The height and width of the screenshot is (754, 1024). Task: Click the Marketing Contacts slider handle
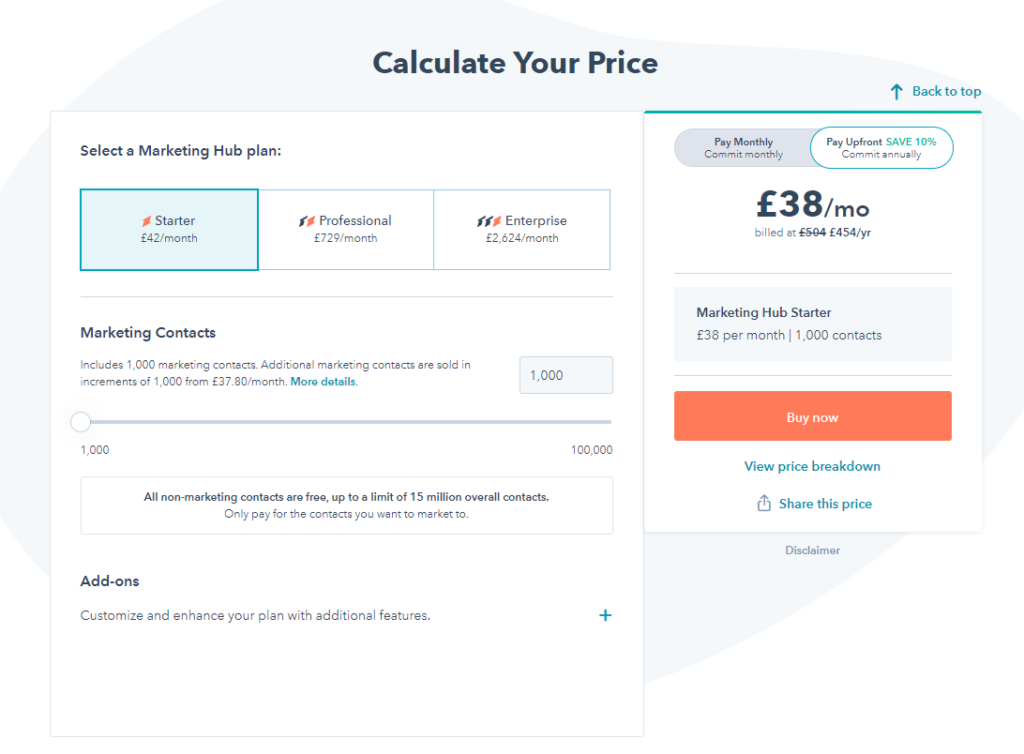click(x=80, y=422)
